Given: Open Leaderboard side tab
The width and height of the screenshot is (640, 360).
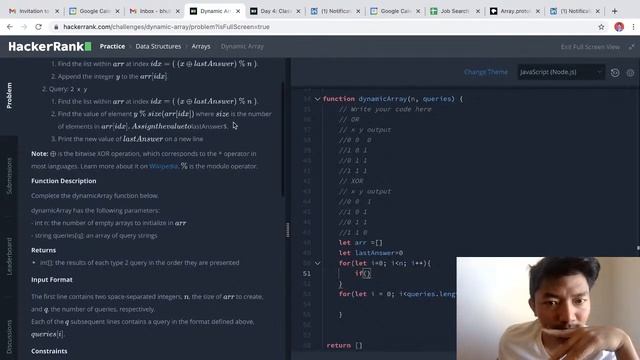Looking at the screenshot, I should [9, 256].
